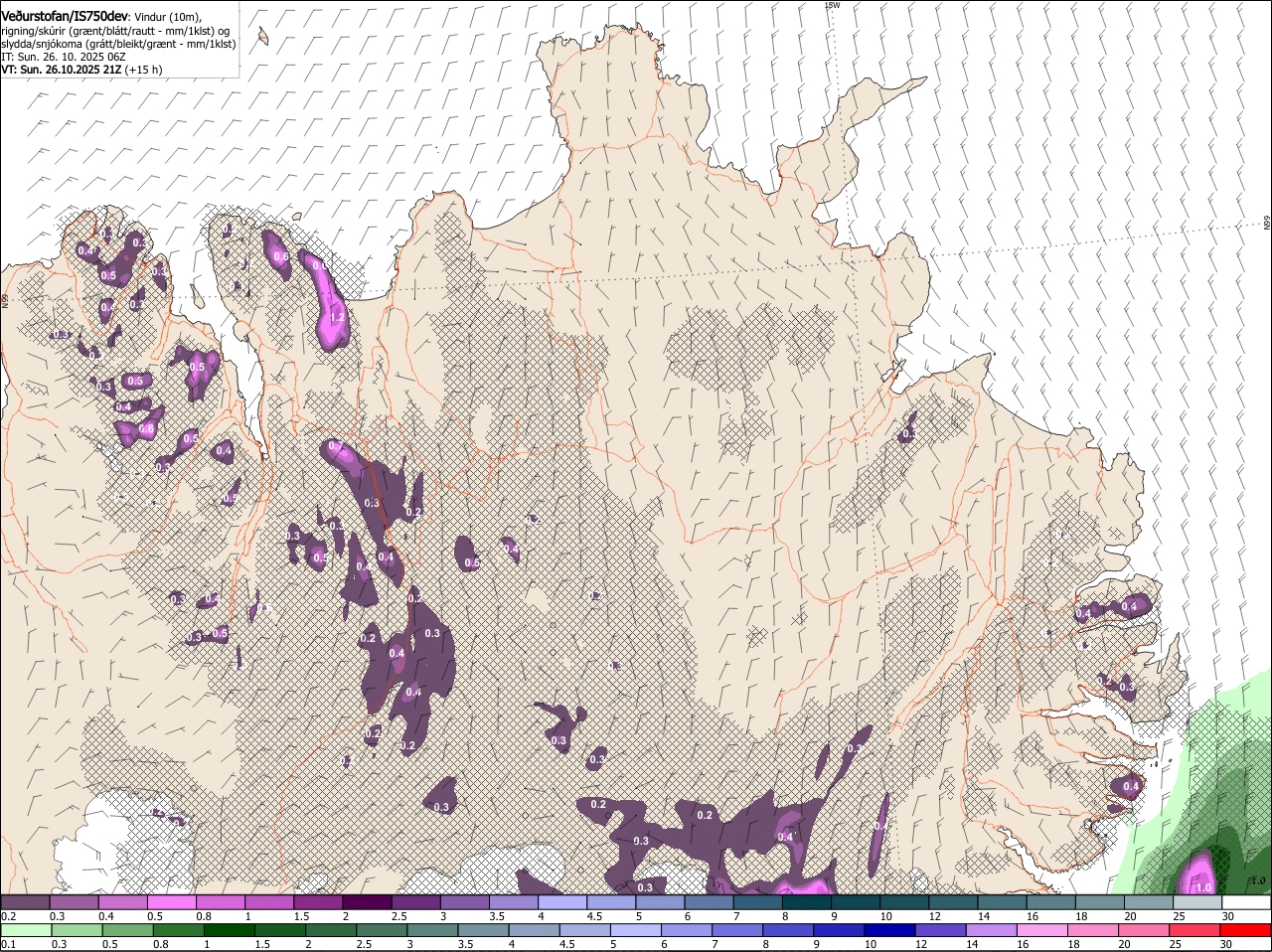Click the '4.5' label under upper legend
Viewport: 1272px width, 952px height.
coord(594,915)
